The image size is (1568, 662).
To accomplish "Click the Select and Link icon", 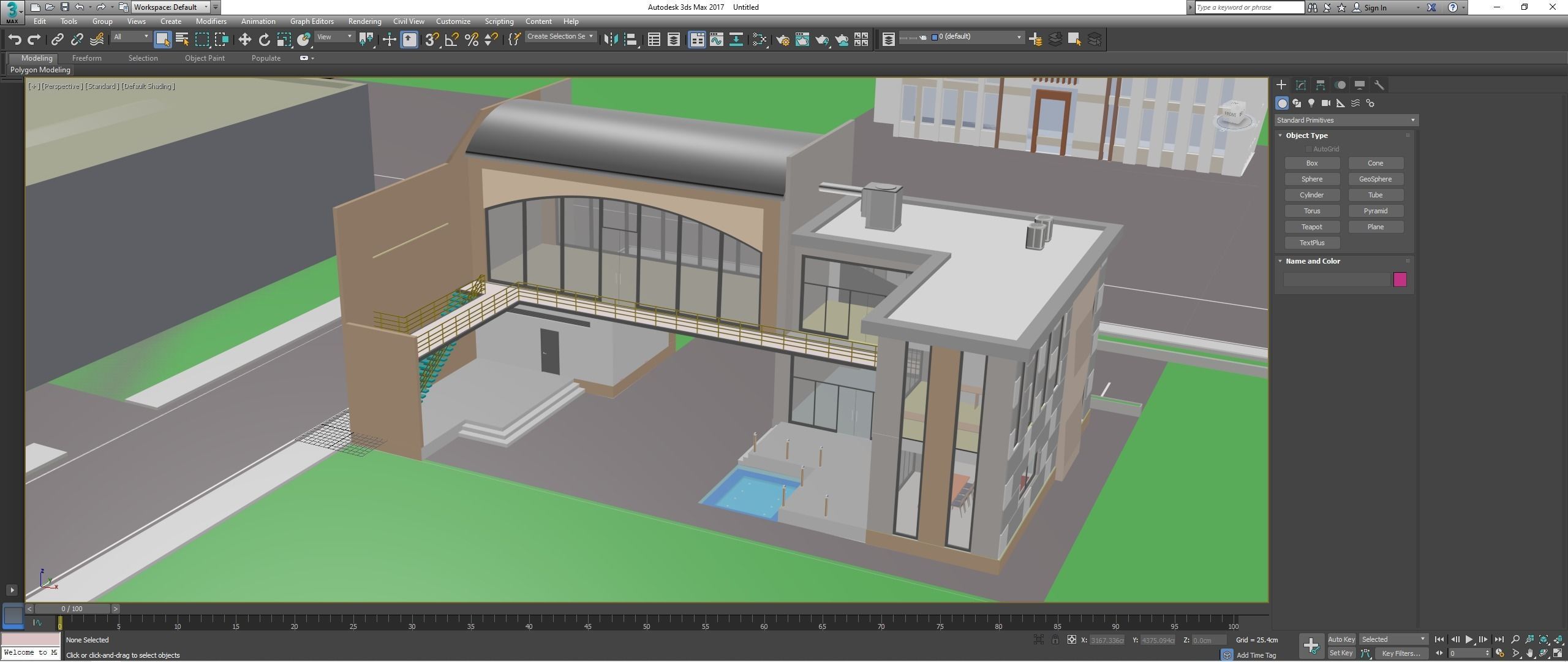I will point(57,40).
